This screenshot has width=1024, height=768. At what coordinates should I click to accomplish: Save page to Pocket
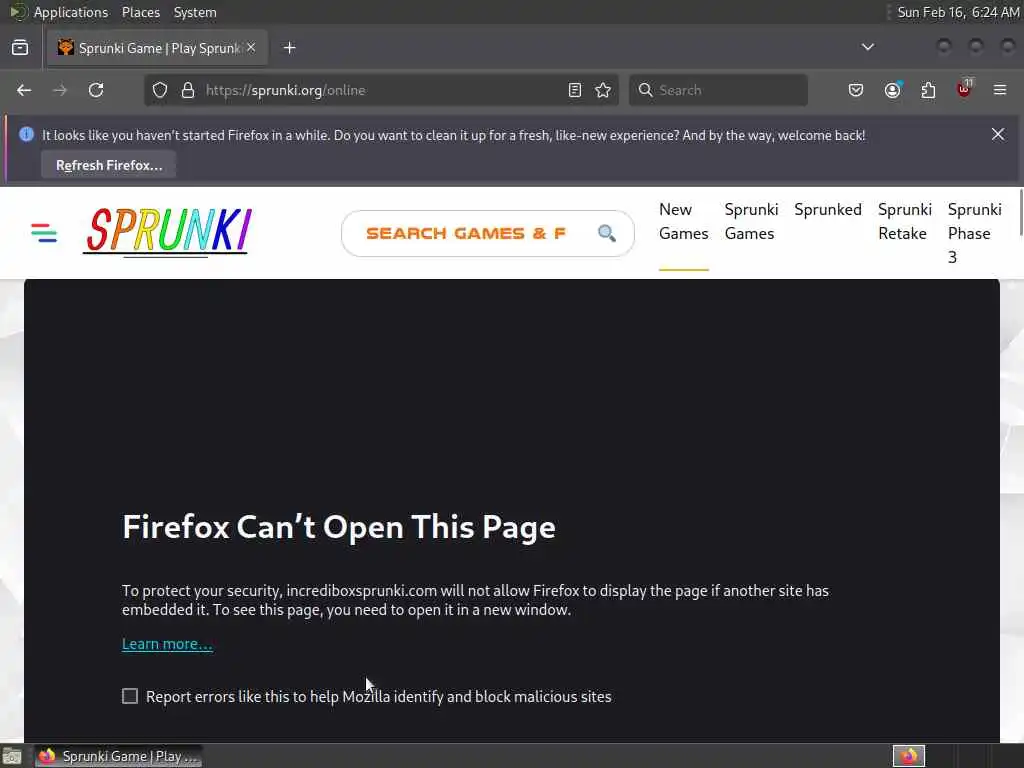(x=856, y=90)
